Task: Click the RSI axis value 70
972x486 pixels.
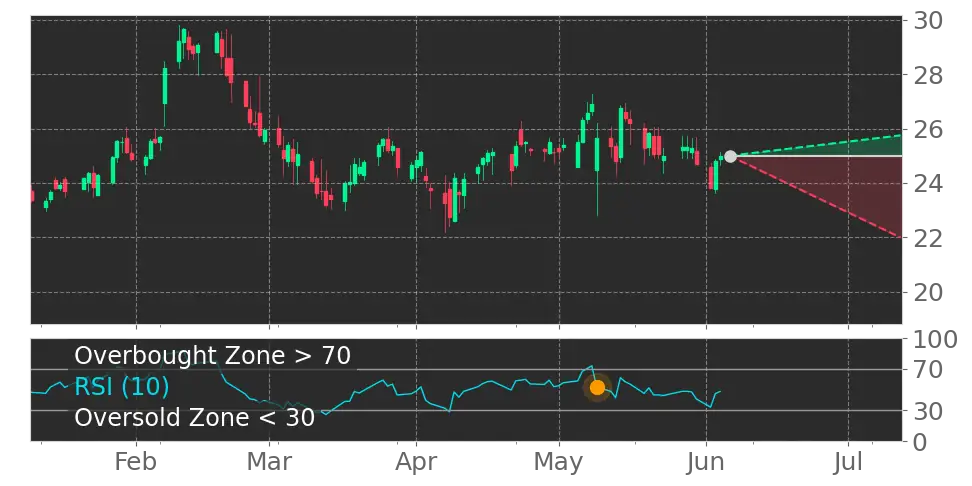Action: [928, 370]
